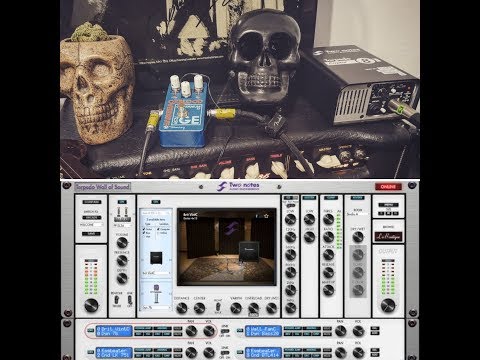Show previous microphone with left arrow
The height and width of the screenshot is (360, 480).
(x=142, y=293)
